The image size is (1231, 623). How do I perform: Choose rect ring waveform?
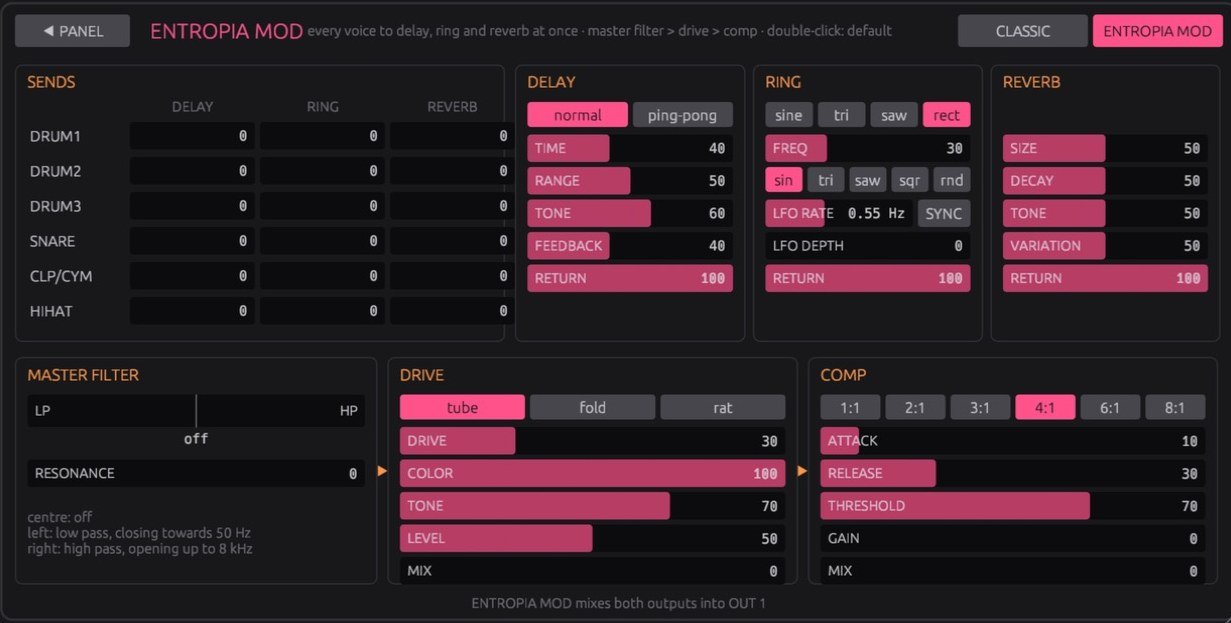(946, 115)
